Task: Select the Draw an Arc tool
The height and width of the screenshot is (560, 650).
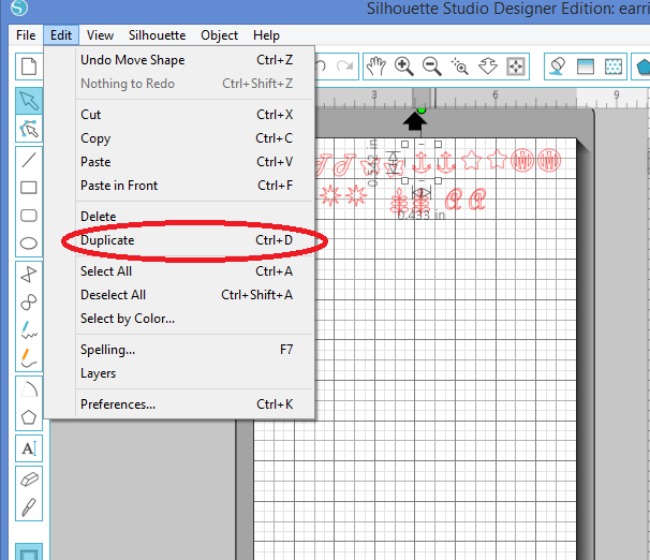Action: point(29,389)
